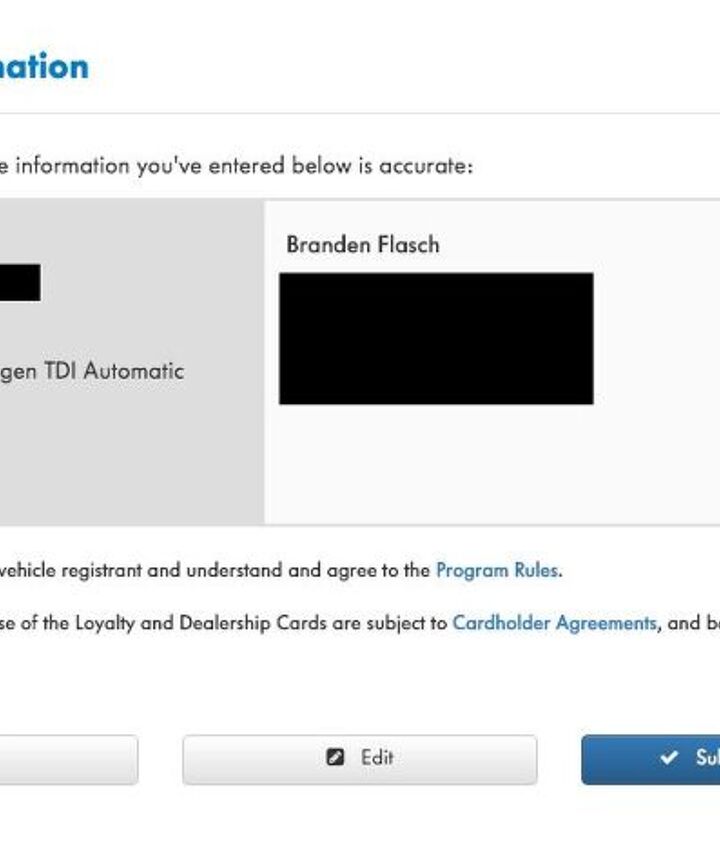Select the TDI Automatic vehicle text
The height and width of the screenshot is (845, 720).
[92, 371]
